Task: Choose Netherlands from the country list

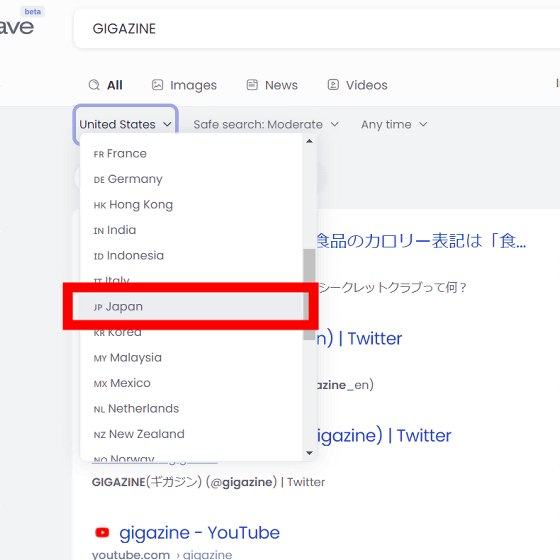Action: (x=191, y=409)
